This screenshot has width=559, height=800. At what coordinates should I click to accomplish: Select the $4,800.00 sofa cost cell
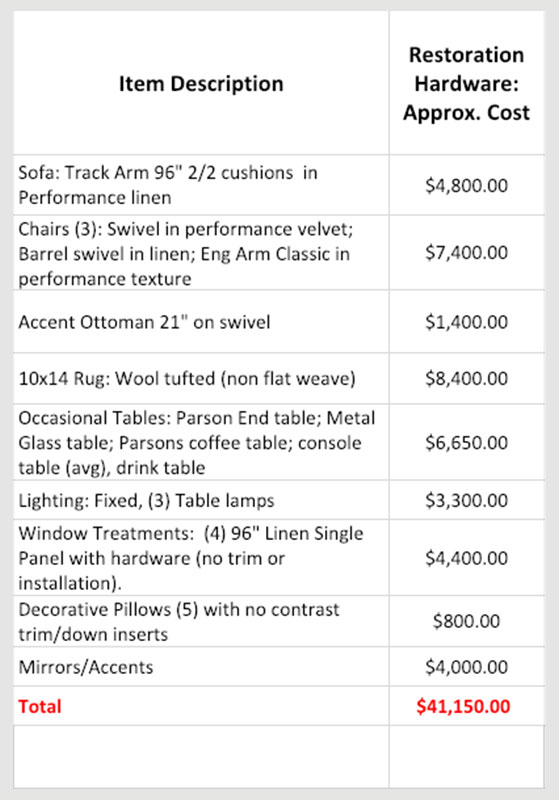(467, 185)
